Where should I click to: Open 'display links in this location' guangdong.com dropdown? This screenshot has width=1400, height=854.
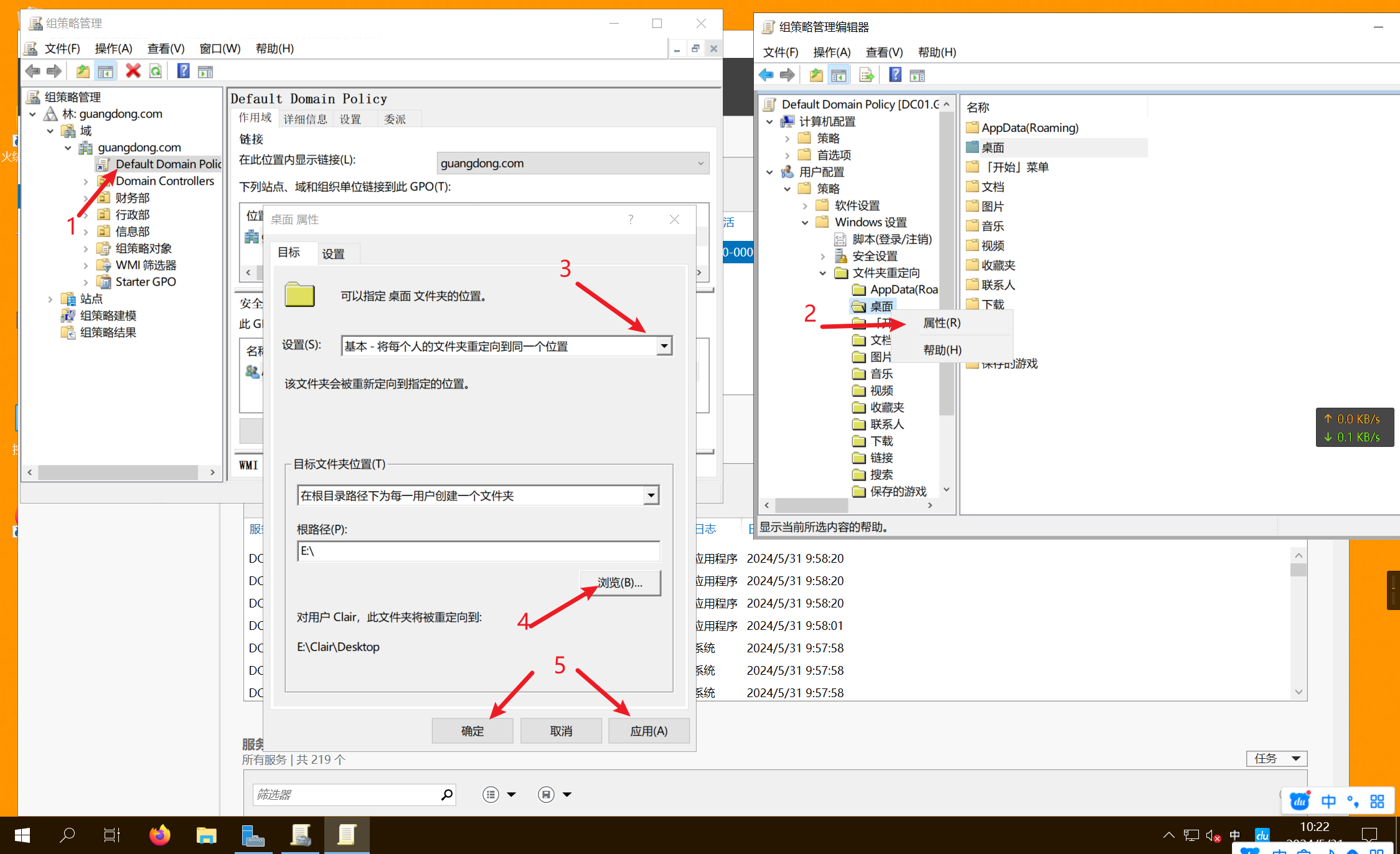573,163
